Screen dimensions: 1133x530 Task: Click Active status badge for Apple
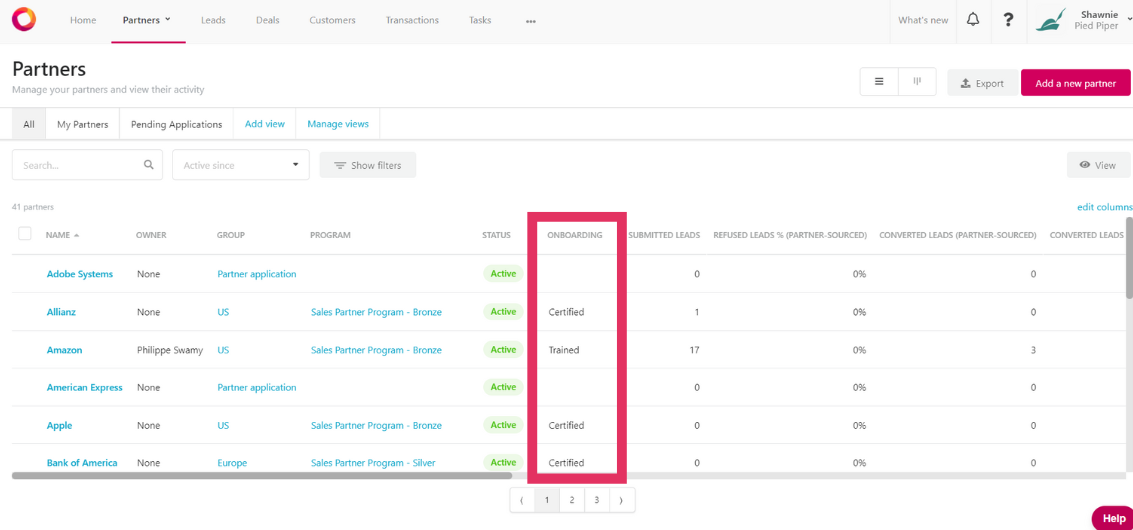503,425
